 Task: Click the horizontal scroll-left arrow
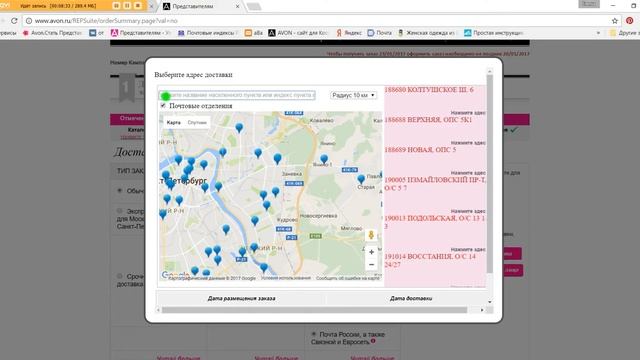(x=158, y=310)
